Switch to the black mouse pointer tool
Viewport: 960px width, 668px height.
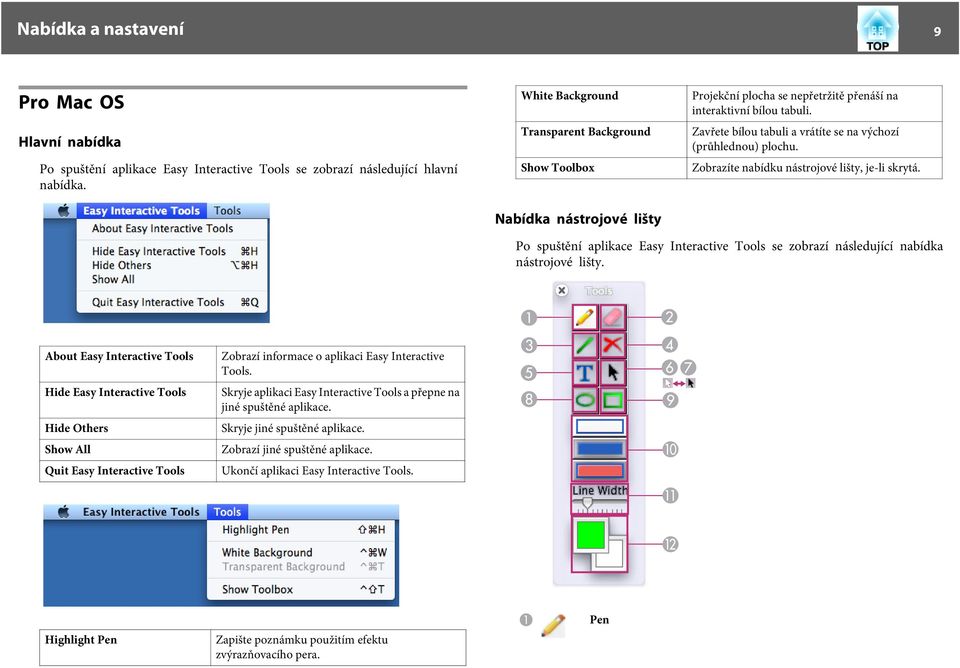(x=612, y=372)
